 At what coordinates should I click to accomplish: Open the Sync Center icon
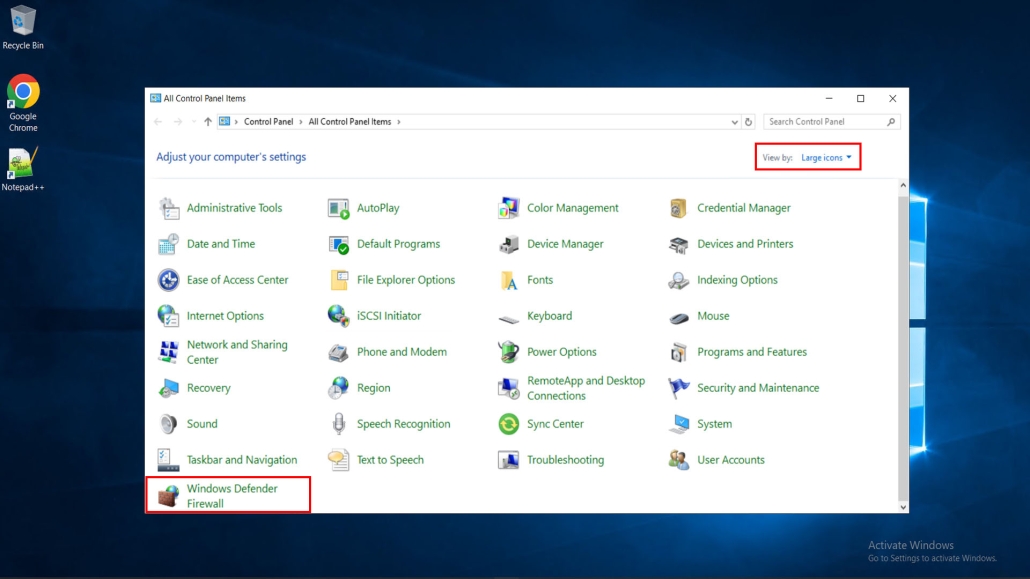(508, 425)
